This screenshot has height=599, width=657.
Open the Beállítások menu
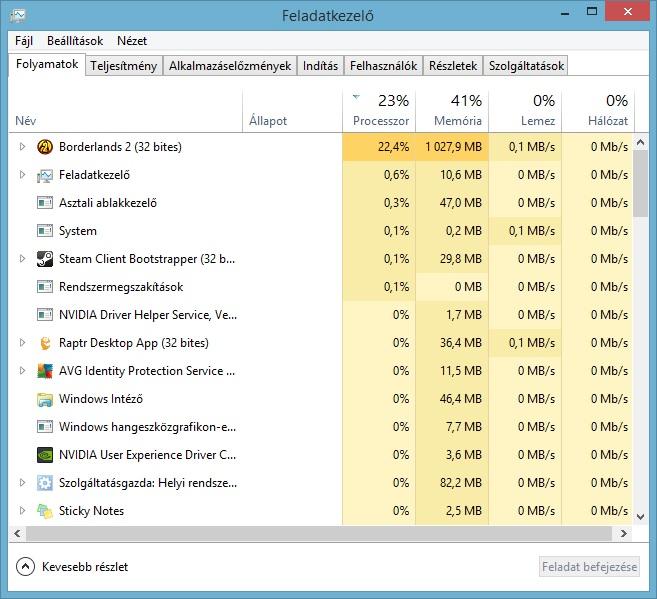point(75,41)
